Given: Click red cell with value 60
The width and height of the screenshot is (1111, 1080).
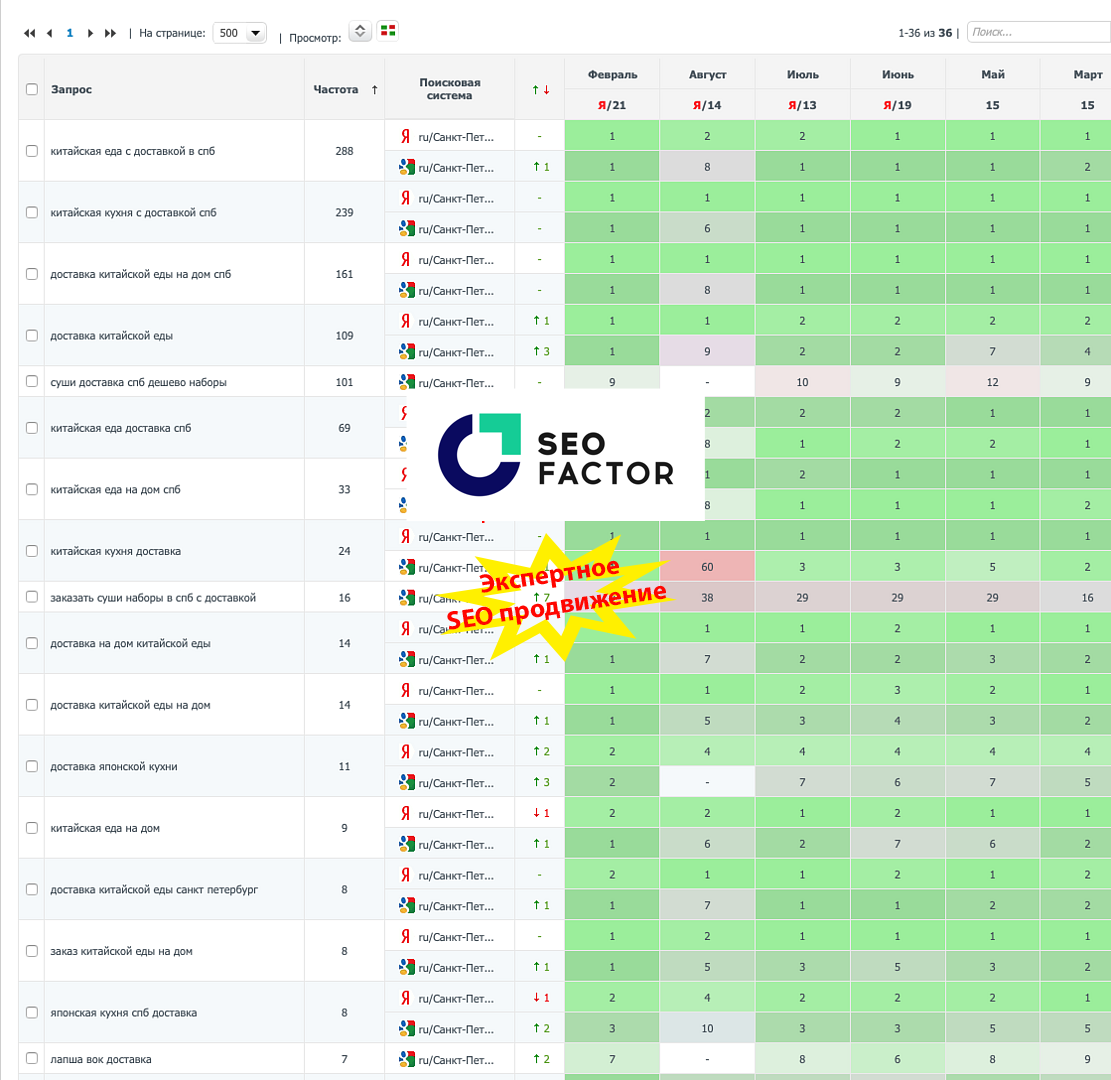Looking at the screenshot, I should click(707, 567).
